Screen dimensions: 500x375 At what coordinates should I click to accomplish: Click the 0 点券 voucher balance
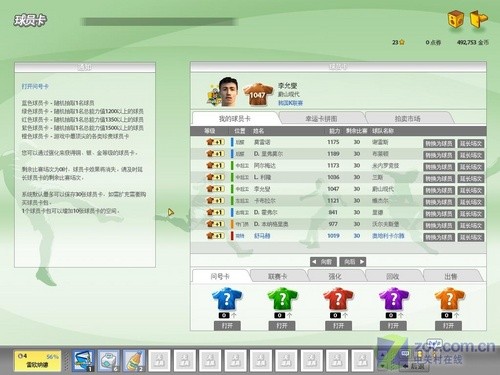(433, 42)
